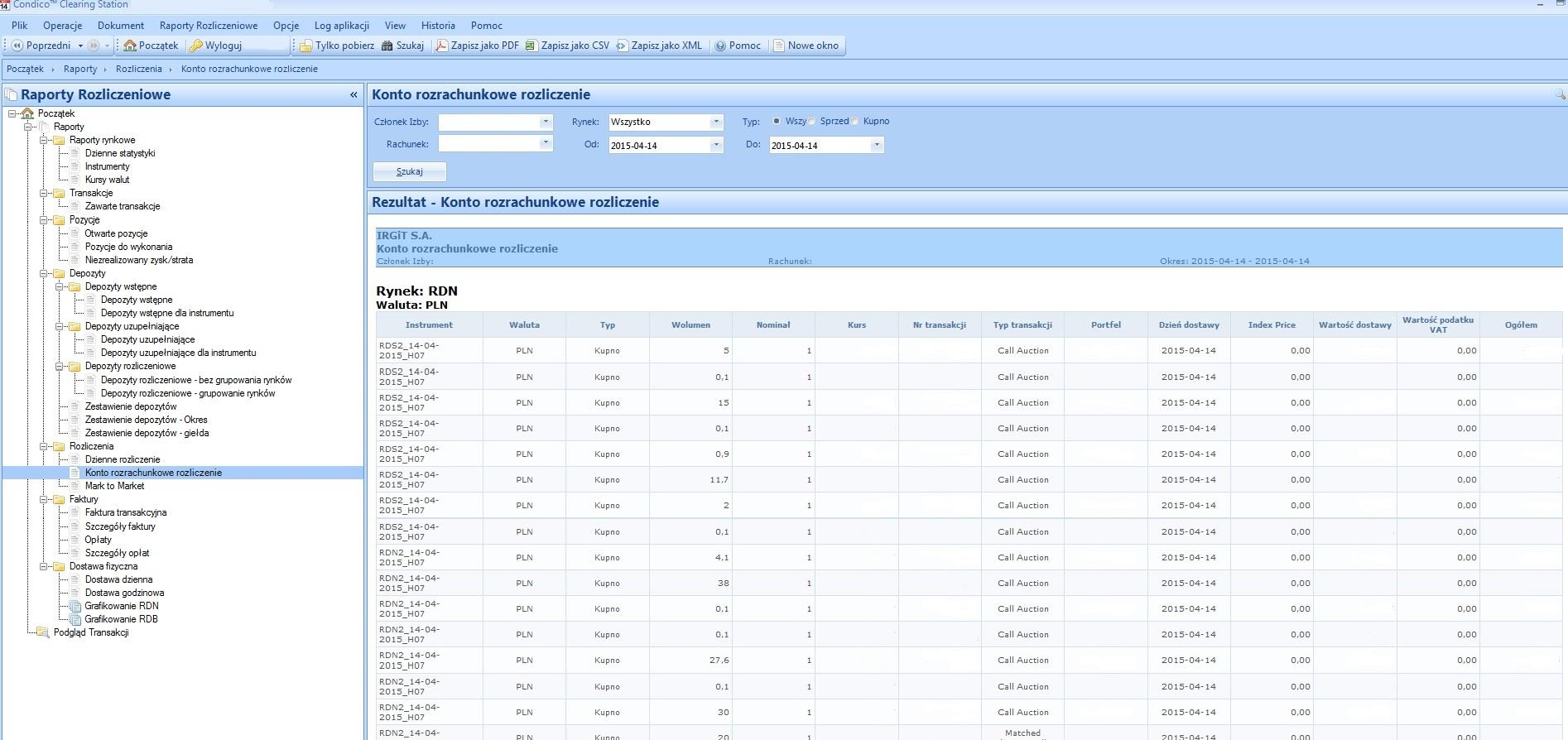1568x740 pixels.
Task: Click the Dzień dostawy column header
Action: point(1189,324)
